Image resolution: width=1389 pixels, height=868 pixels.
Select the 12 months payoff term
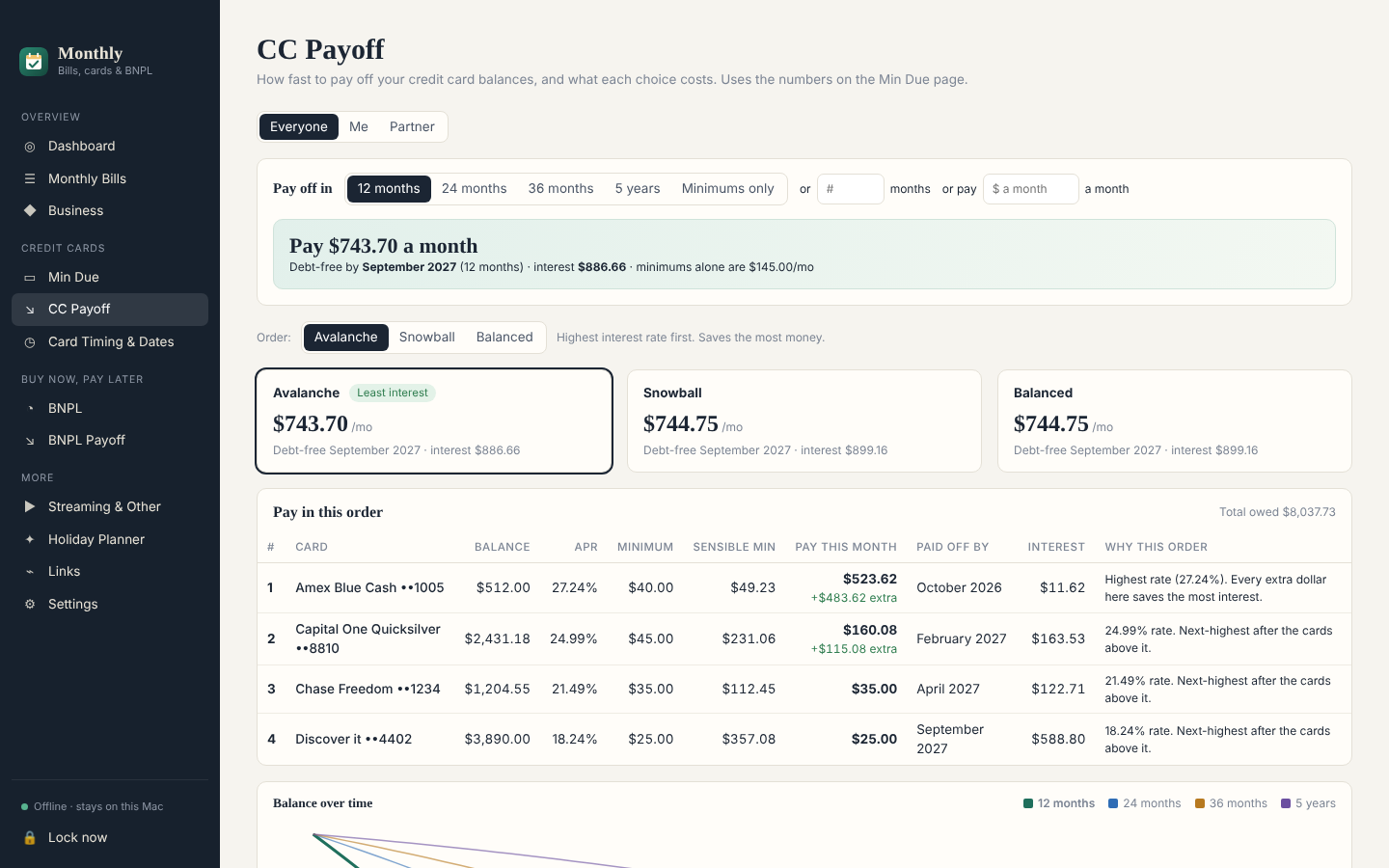pyautogui.click(x=389, y=188)
